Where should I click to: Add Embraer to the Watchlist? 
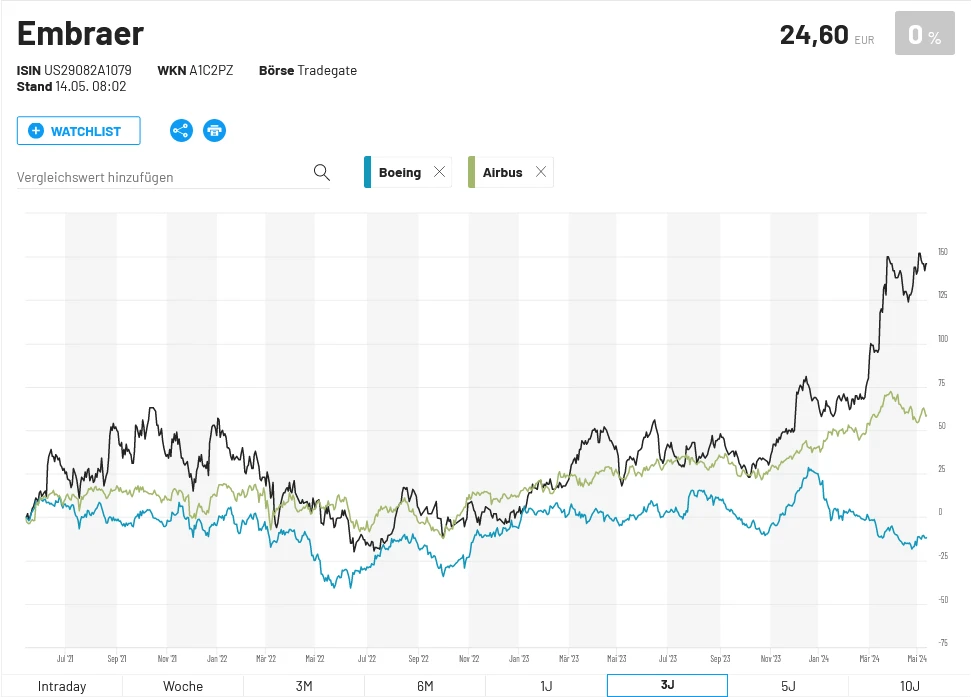(x=78, y=131)
